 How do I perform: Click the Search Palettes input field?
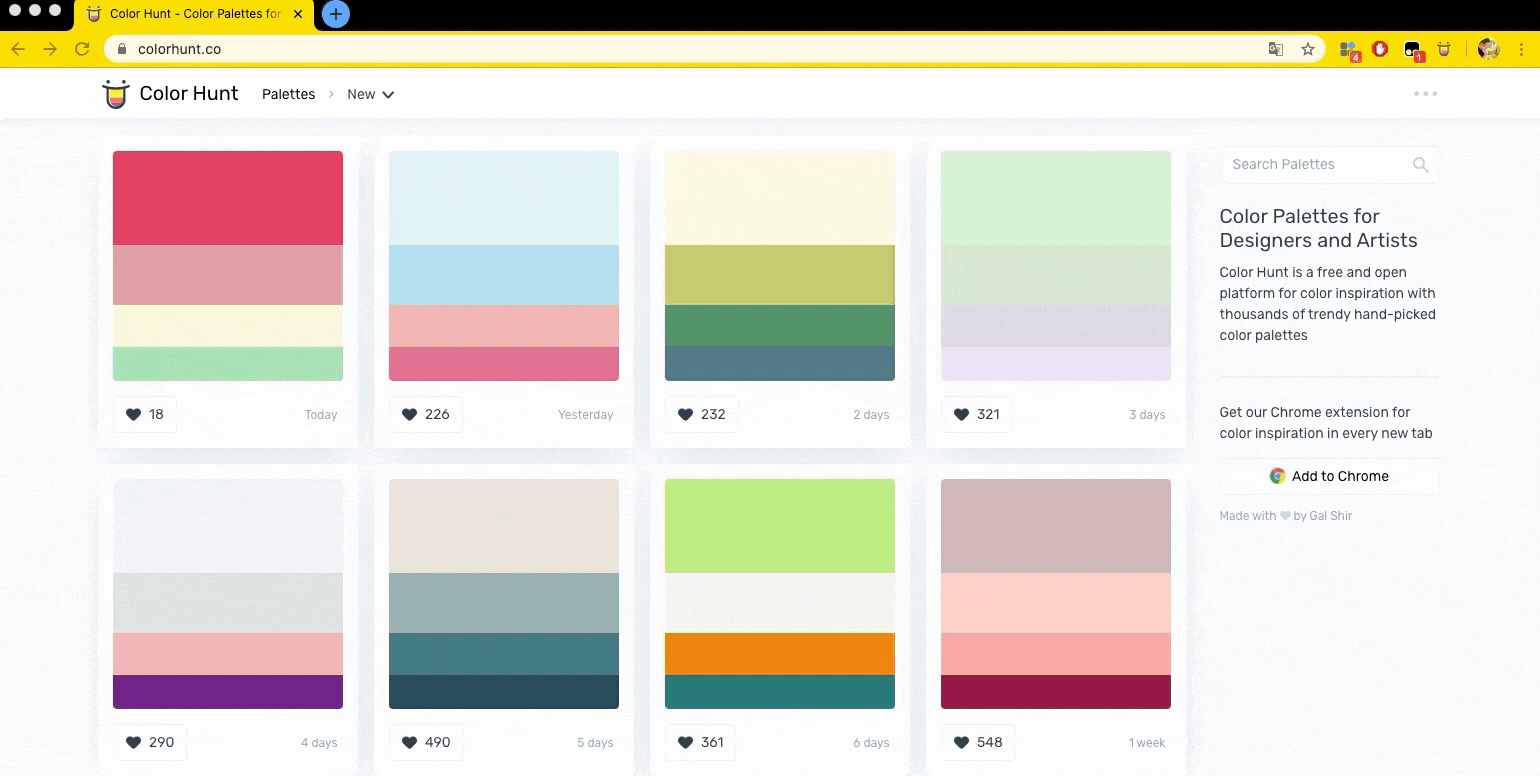click(1315, 165)
